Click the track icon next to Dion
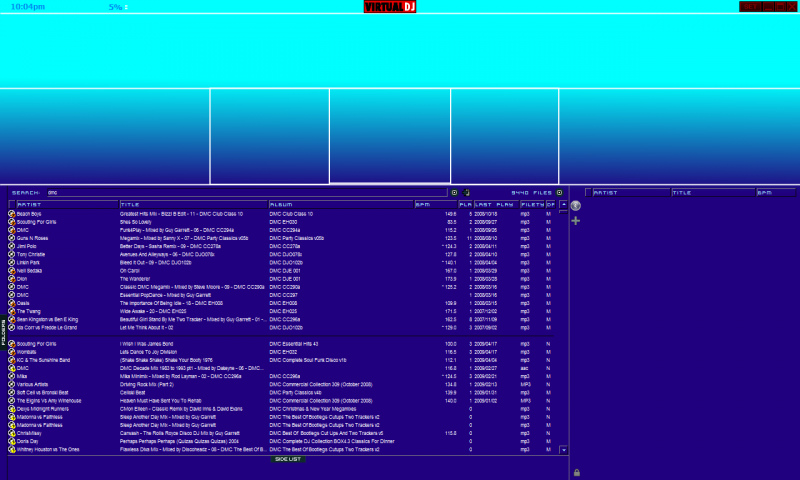The image size is (800, 480). click(11, 279)
